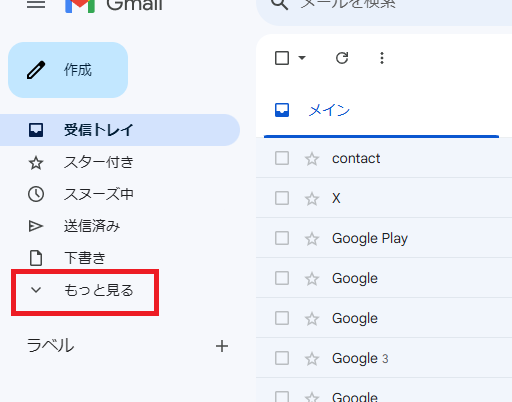Open 送信済み sent folder
This screenshot has height=402, width=512.
(120, 226)
